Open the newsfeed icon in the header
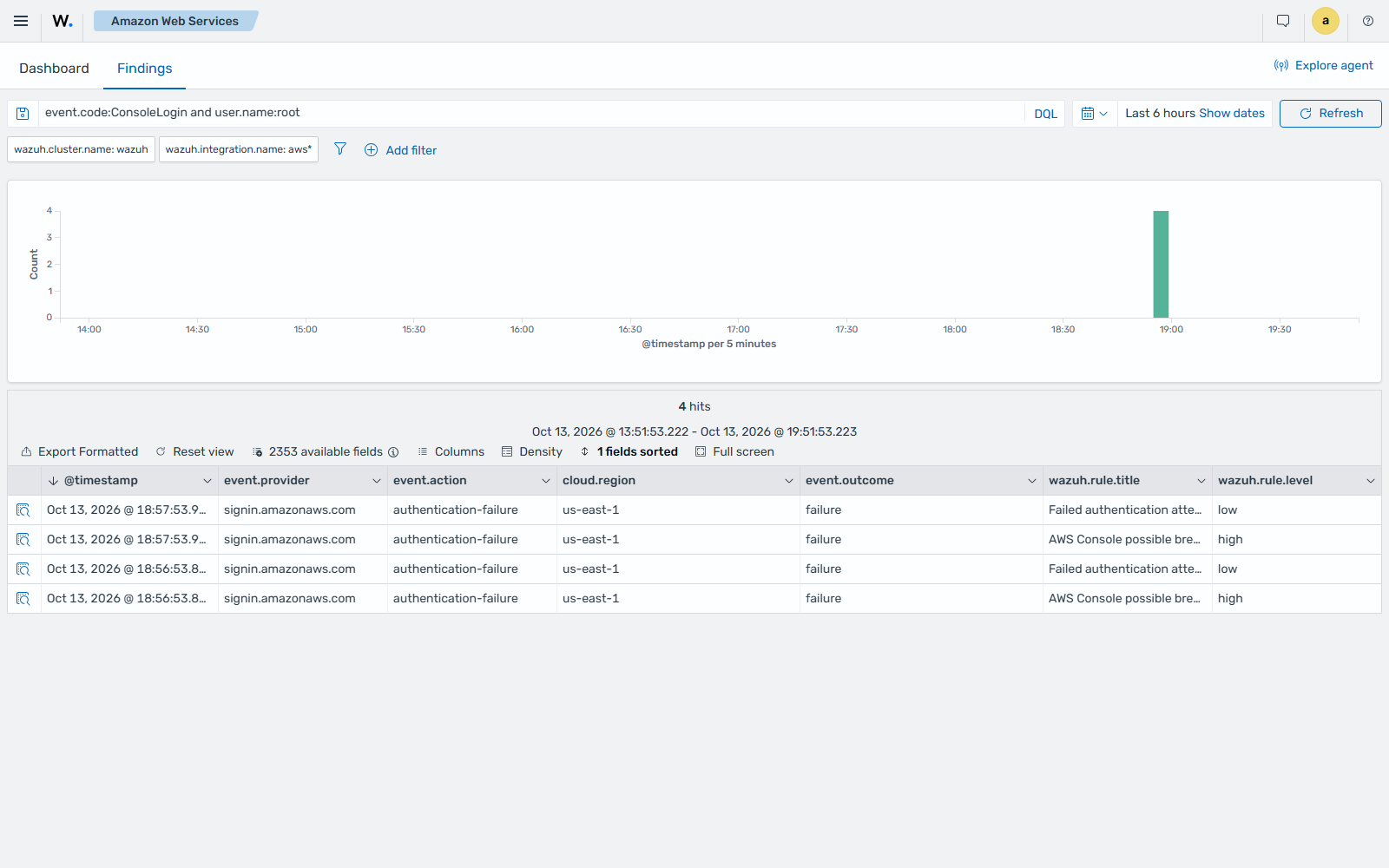 coord(1283,21)
